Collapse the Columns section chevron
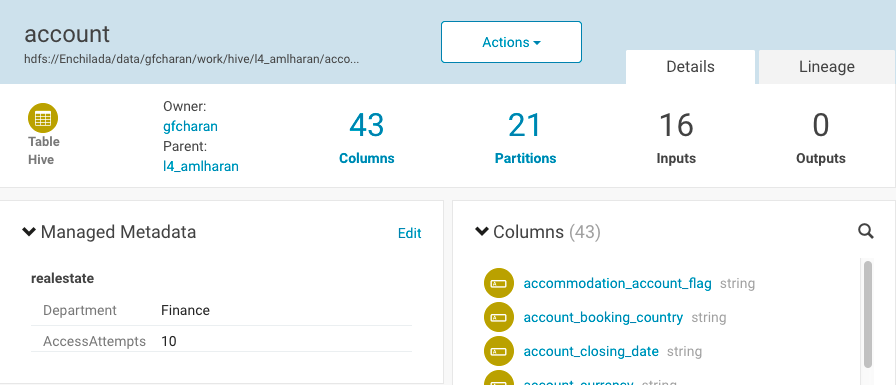 click(x=482, y=231)
